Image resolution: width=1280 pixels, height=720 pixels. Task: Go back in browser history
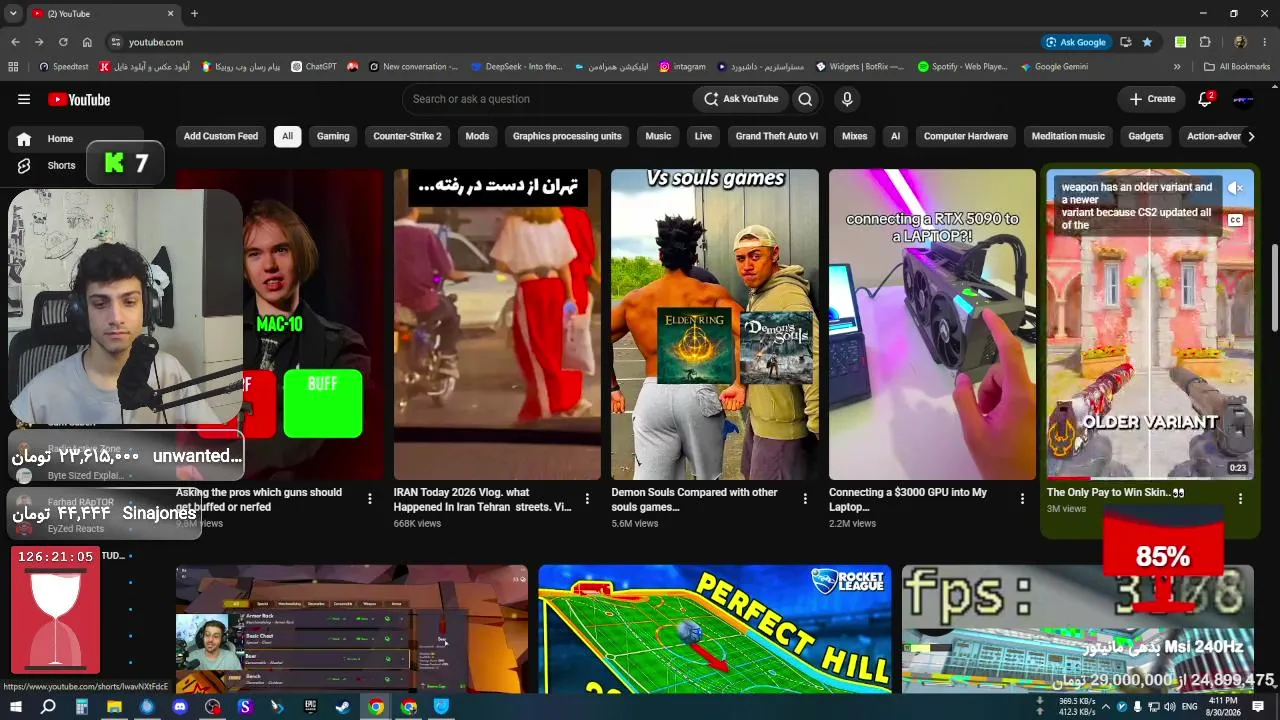pyautogui.click(x=15, y=42)
